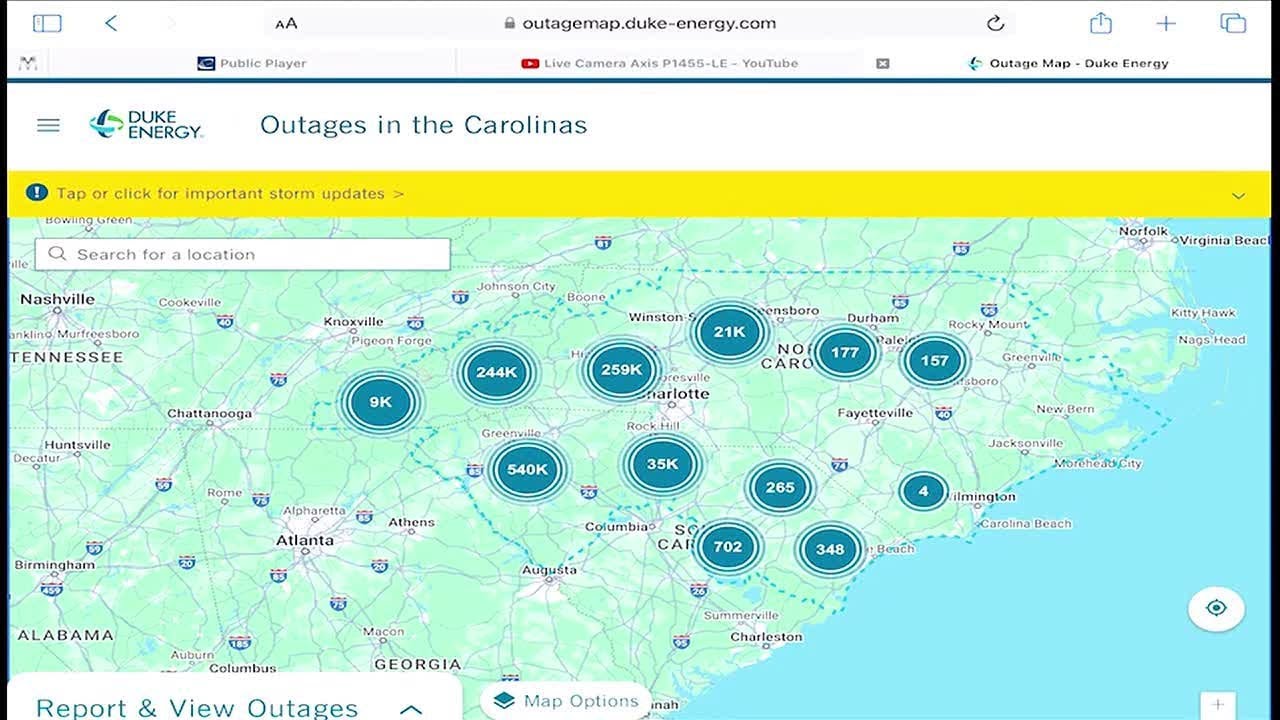Select the 348 outage cluster
This screenshot has width=1280, height=720.
click(830, 549)
